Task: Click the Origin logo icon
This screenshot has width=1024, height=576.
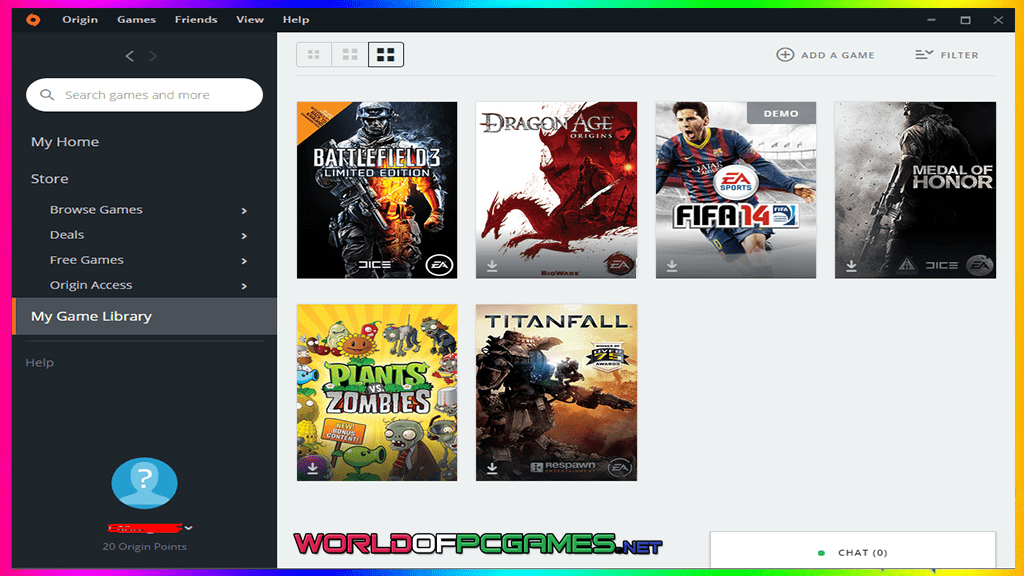Action: [x=33, y=20]
